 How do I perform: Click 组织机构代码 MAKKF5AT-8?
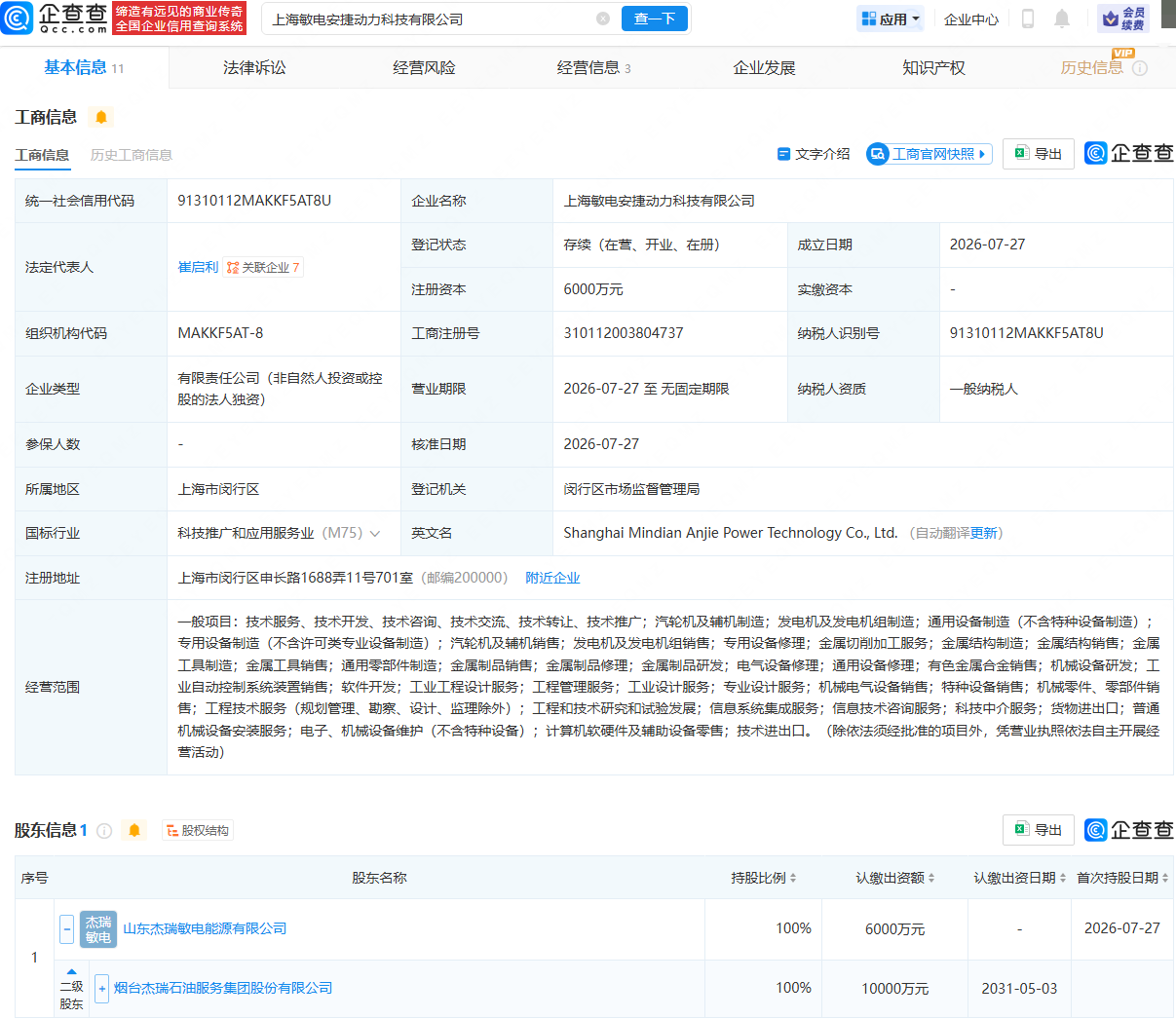point(220,333)
